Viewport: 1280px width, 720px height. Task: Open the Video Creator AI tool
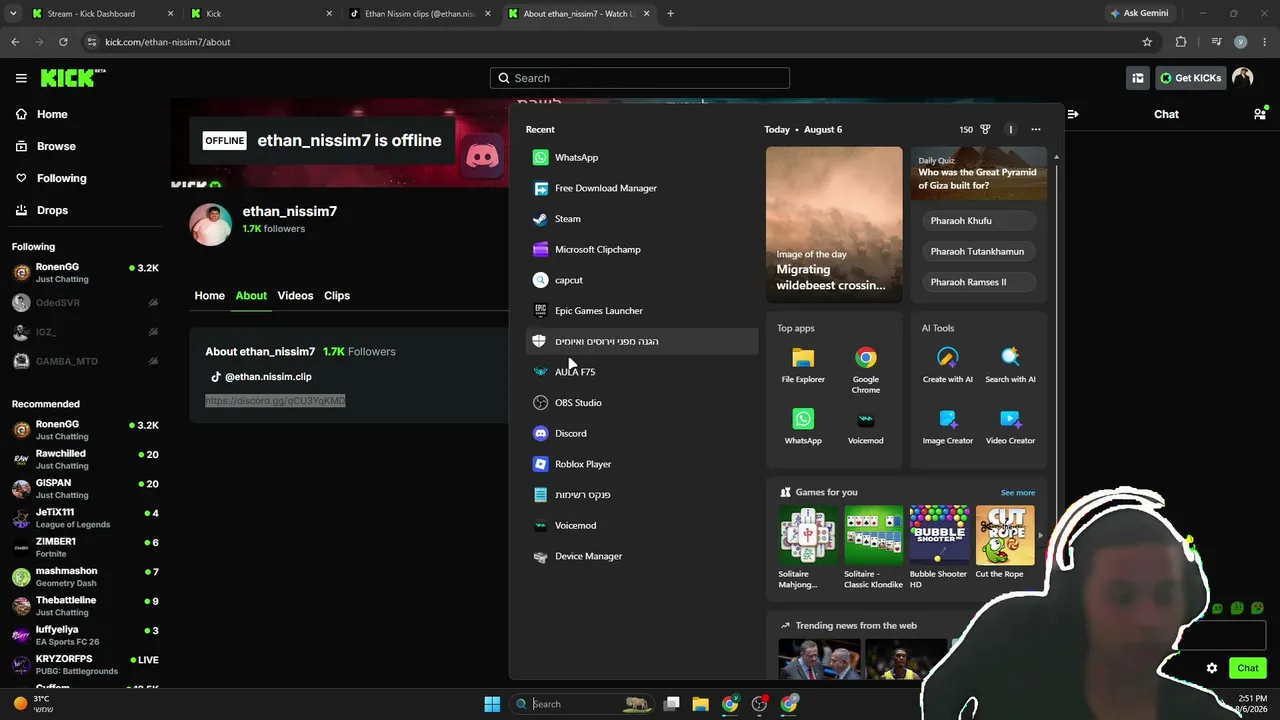1010,426
